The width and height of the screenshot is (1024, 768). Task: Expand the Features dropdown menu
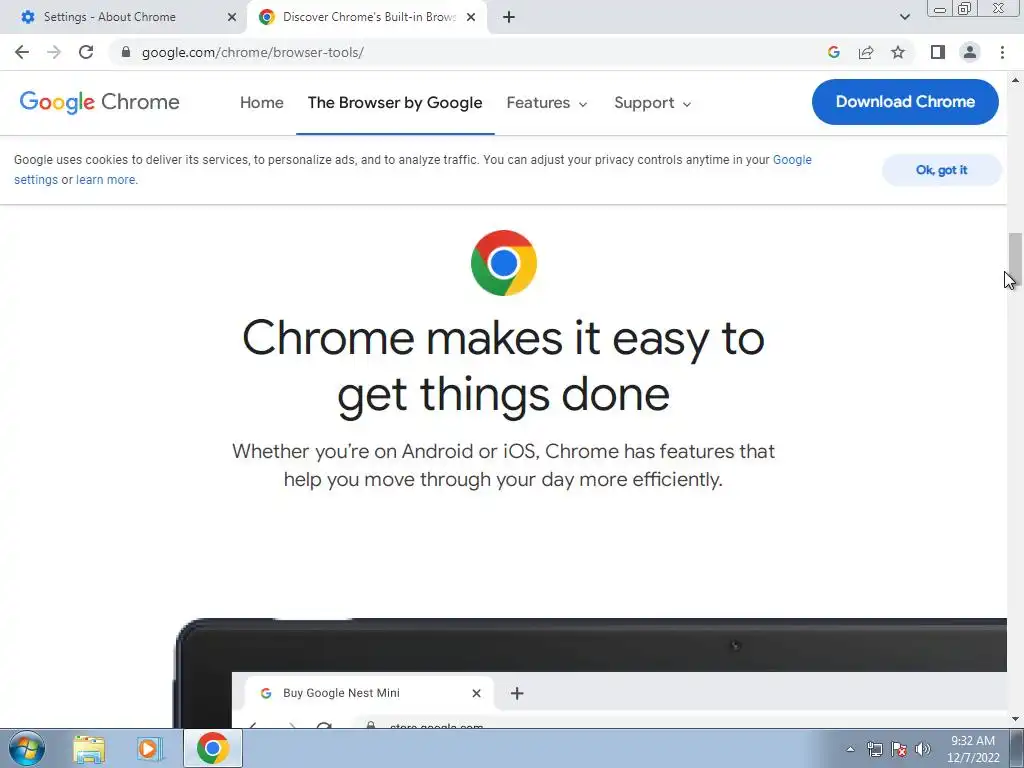click(547, 103)
